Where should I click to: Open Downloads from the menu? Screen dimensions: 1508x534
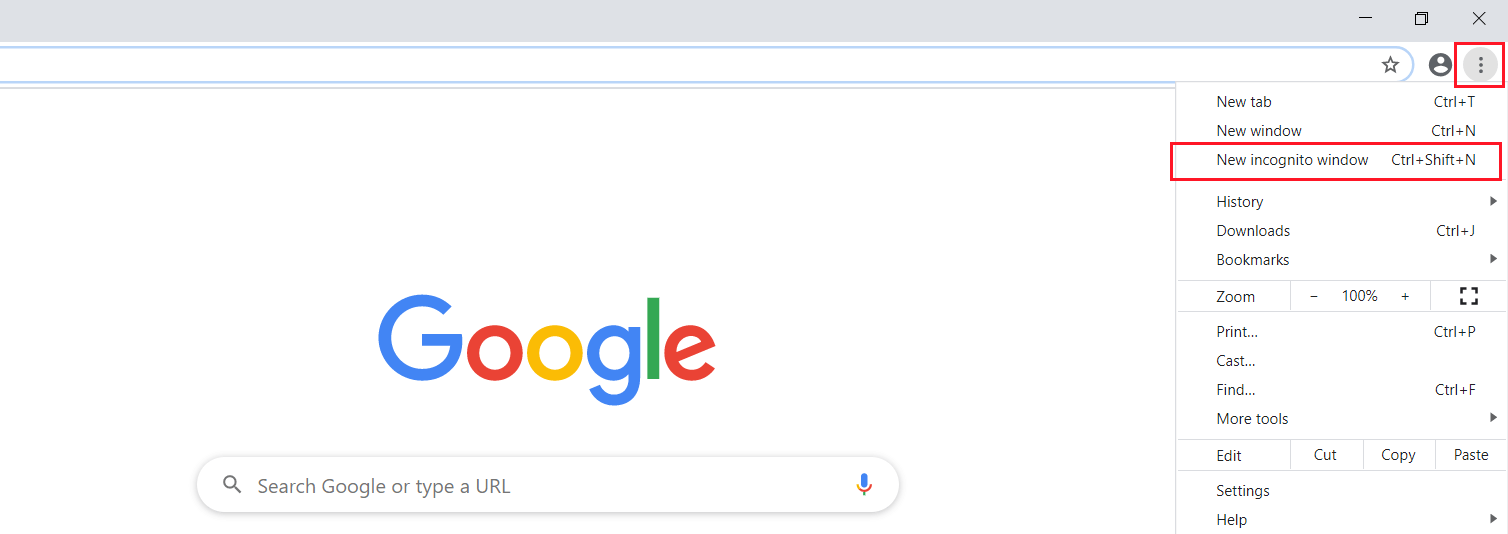(1253, 231)
